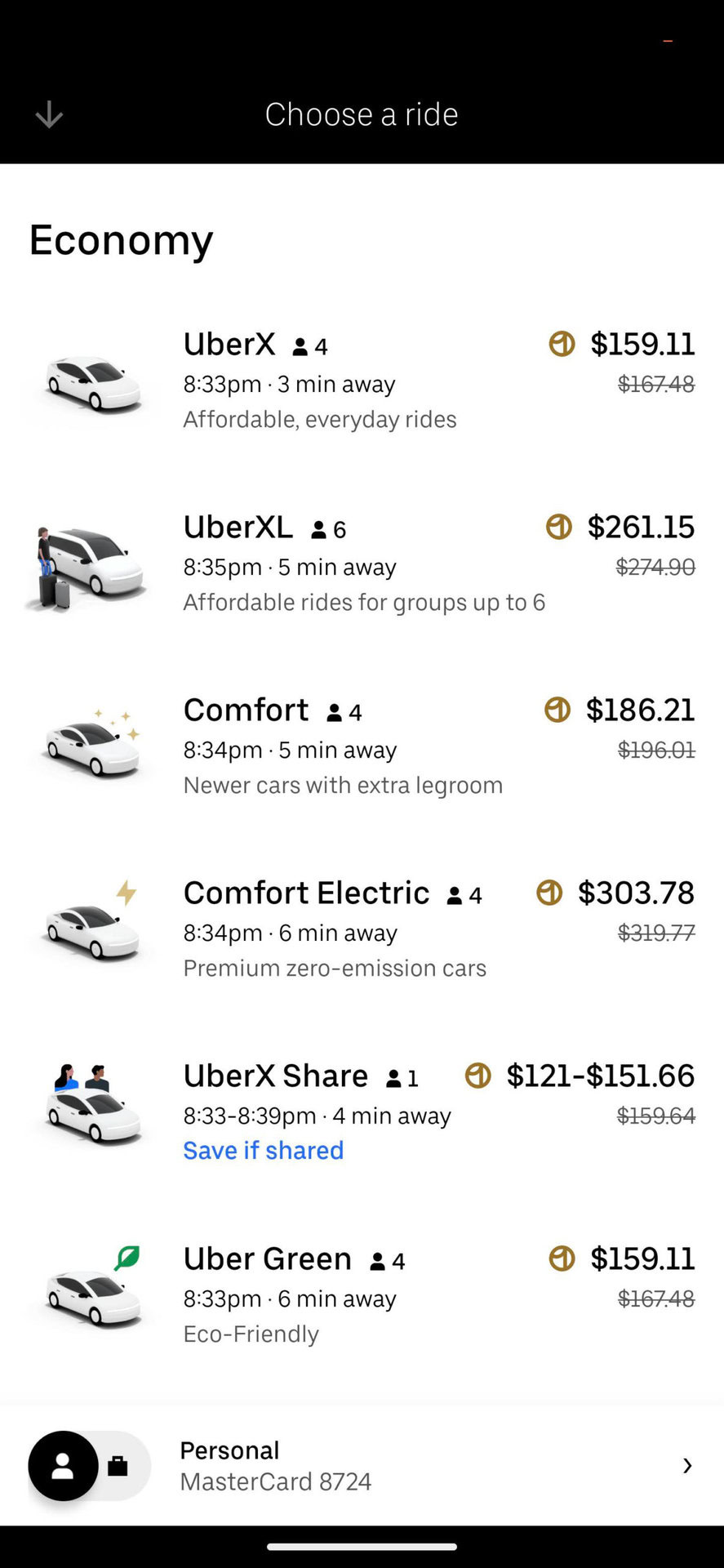Tap the gold promo icon beside $159.11 UberX
This screenshot has height=1568, width=724.
[562, 344]
